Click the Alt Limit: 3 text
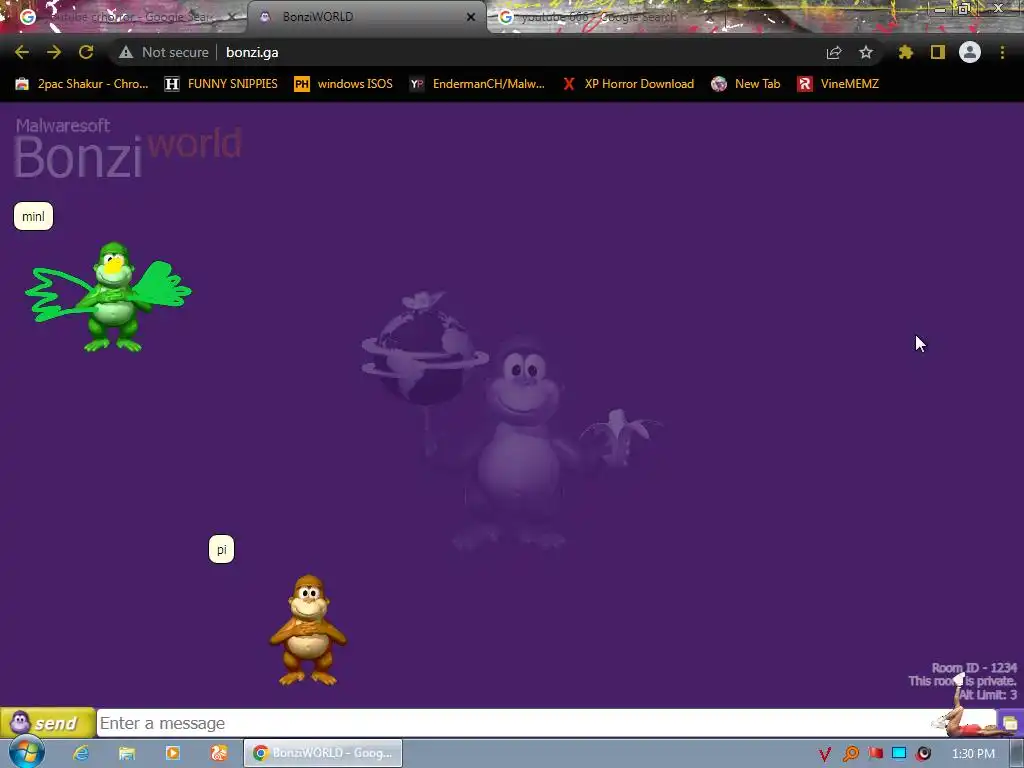 pyautogui.click(x=987, y=695)
